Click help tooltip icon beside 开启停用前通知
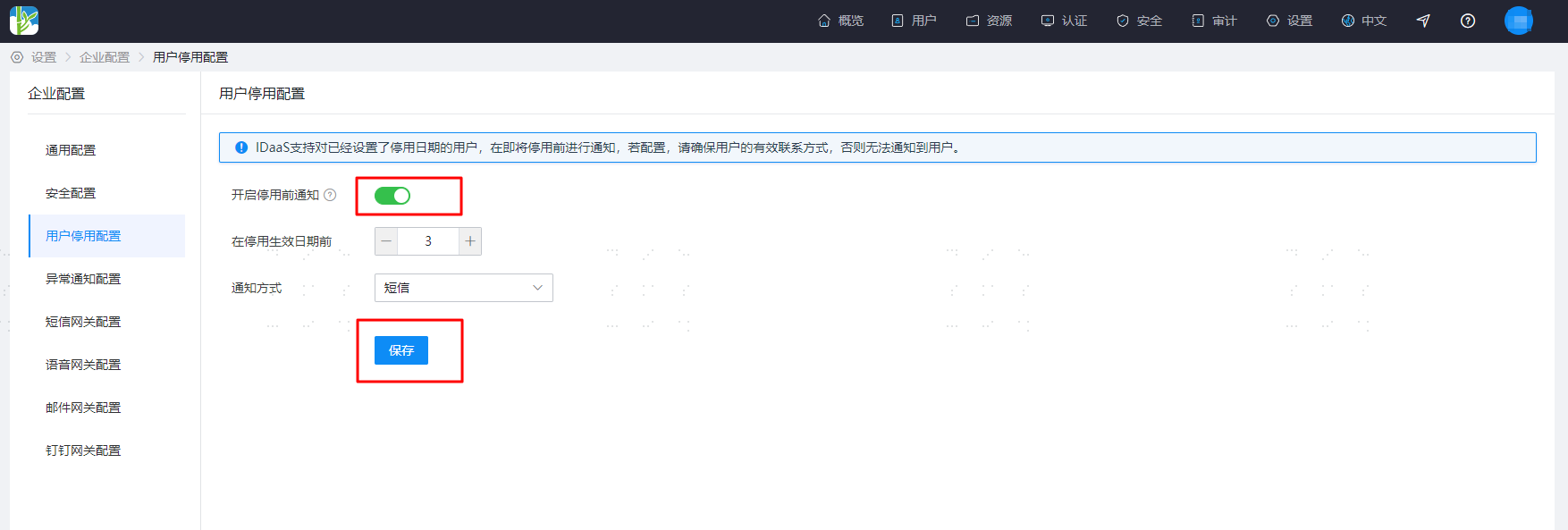Image resolution: width=1568 pixels, height=530 pixels. (330, 195)
